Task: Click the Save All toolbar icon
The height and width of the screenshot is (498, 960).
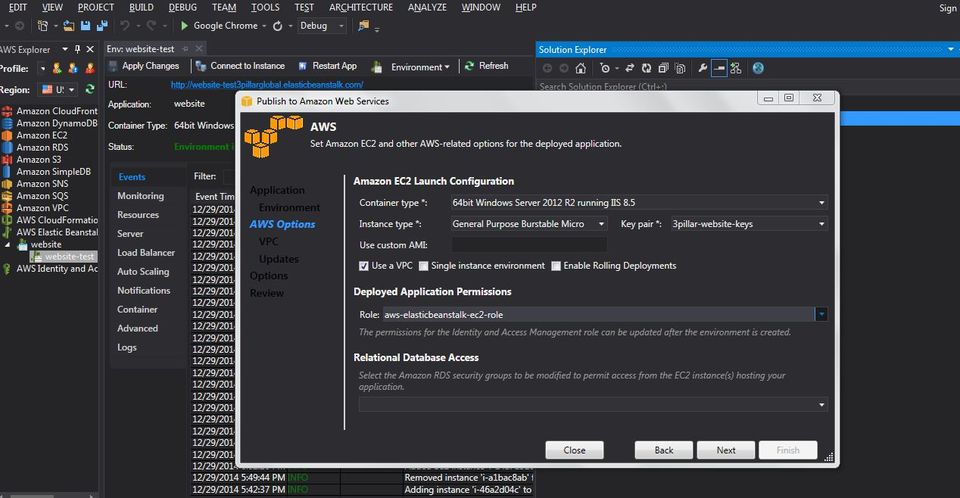Action: 102,26
